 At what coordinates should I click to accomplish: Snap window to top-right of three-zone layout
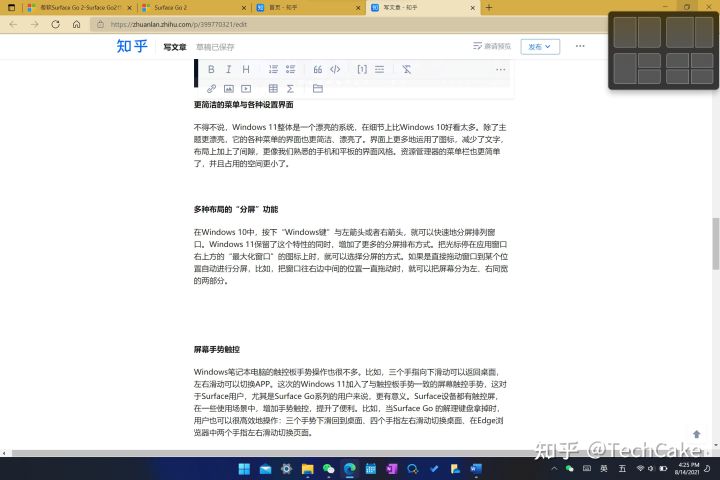click(649, 60)
